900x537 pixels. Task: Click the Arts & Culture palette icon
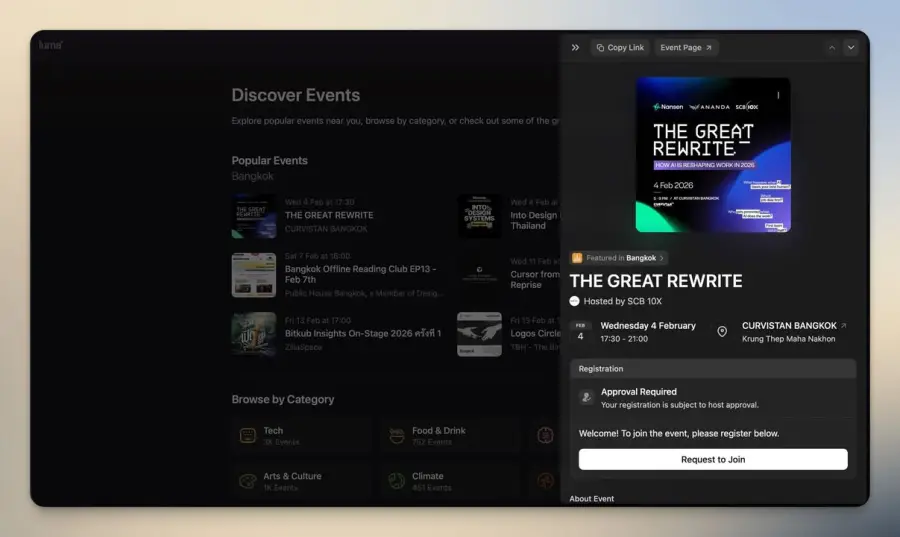(248, 481)
